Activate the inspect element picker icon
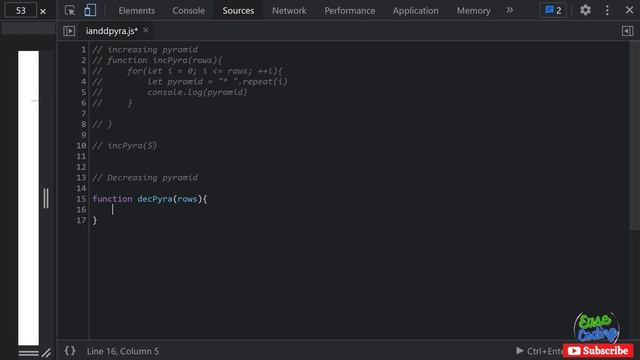Screen dimensions: 640x360 [70, 10]
